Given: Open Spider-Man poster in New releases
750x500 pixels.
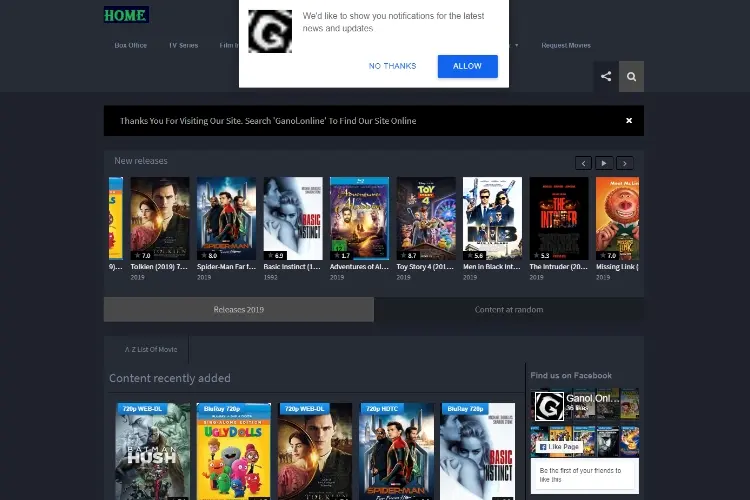Looking at the screenshot, I should pos(226,218).
